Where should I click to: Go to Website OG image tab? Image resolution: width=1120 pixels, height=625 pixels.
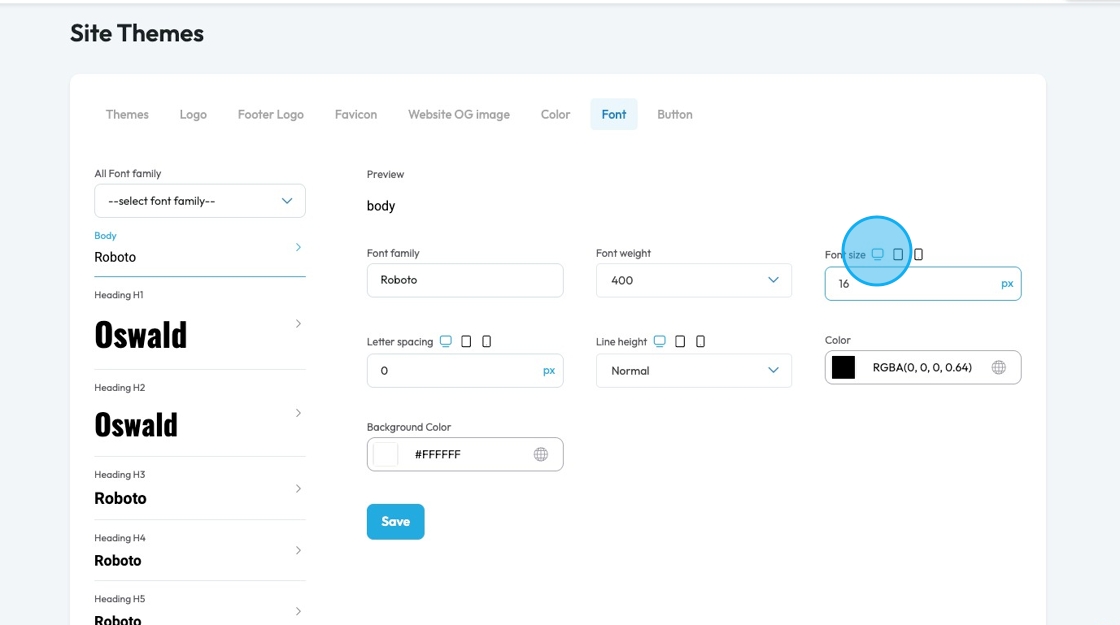coord(459,114)
